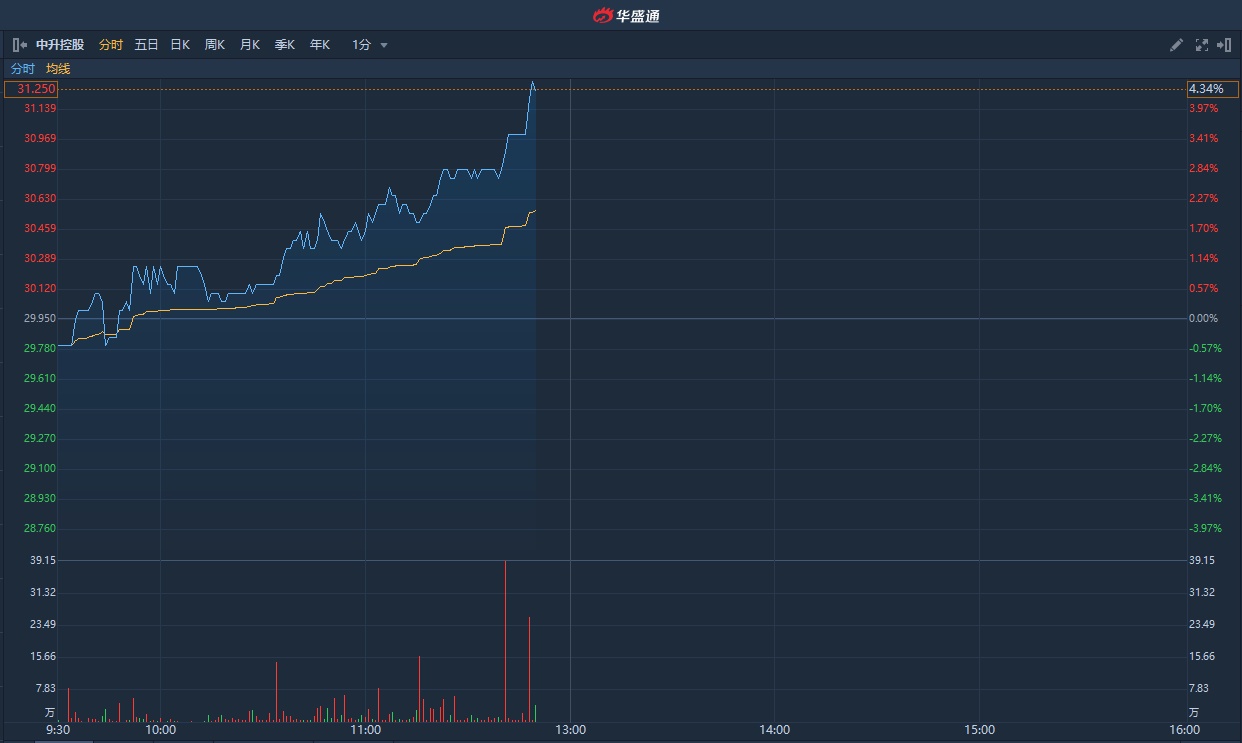
Task: Select the 季K quarterly candlestick tab
Action: (x=285, y=45)
